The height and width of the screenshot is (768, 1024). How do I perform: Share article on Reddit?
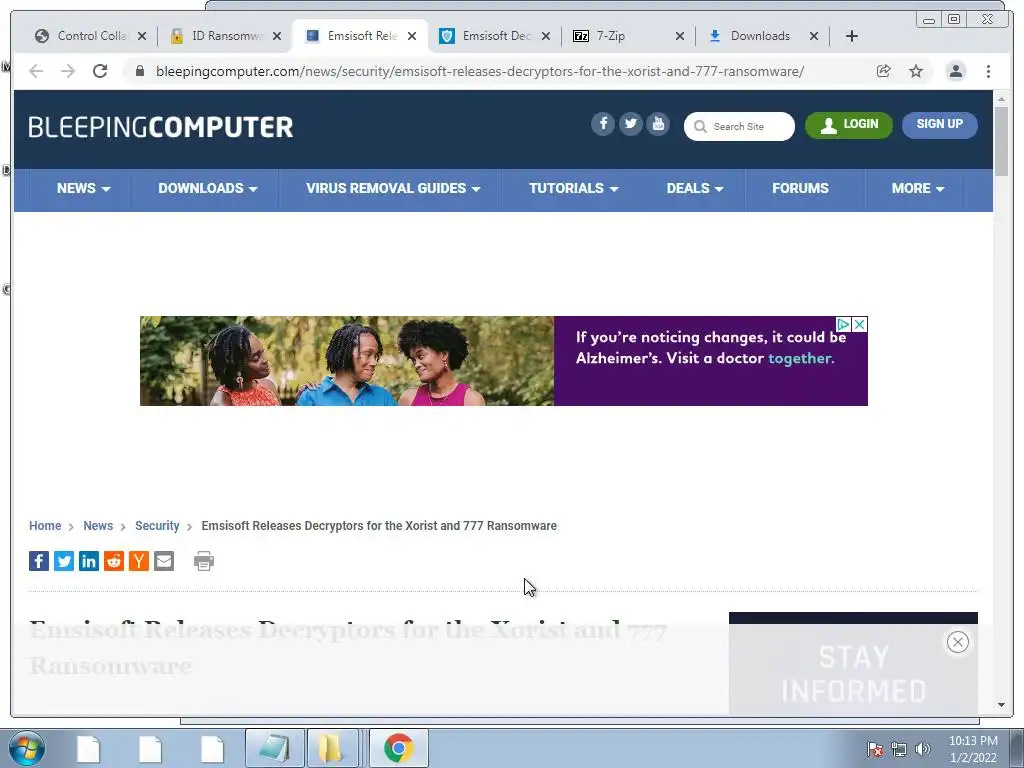click(x=114, y=561)
